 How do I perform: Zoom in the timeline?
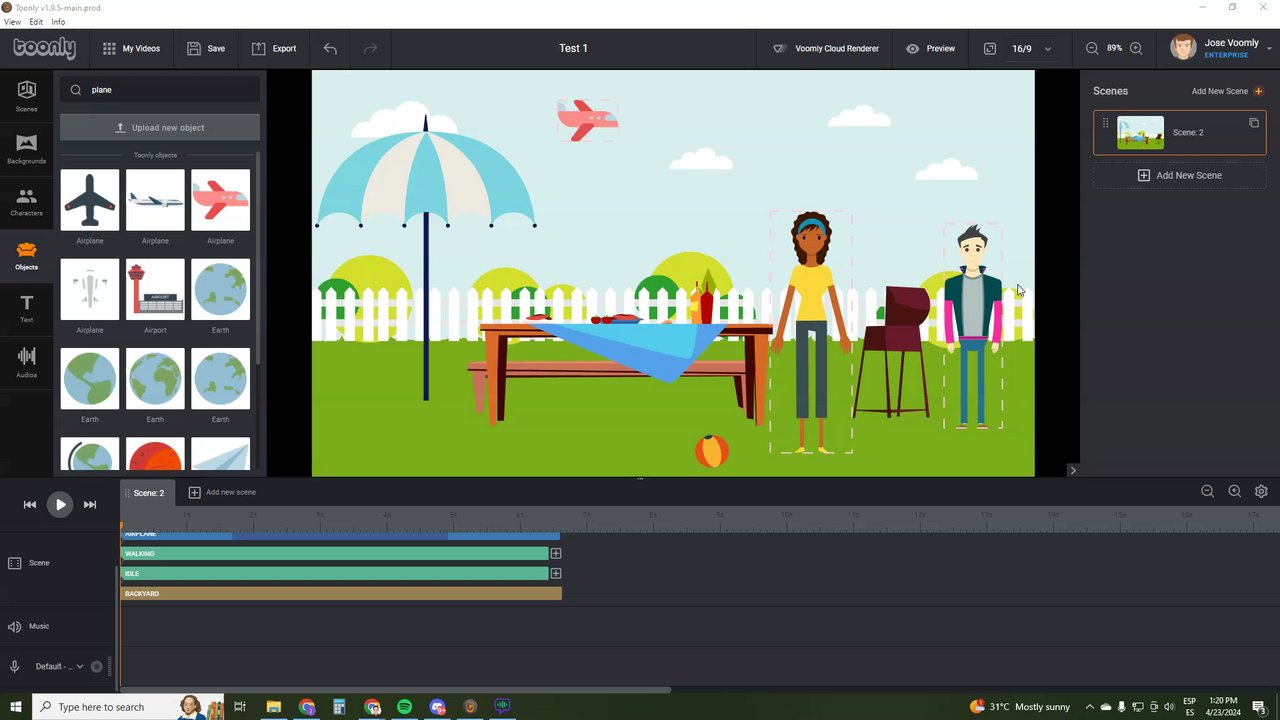click(1234, 491)
